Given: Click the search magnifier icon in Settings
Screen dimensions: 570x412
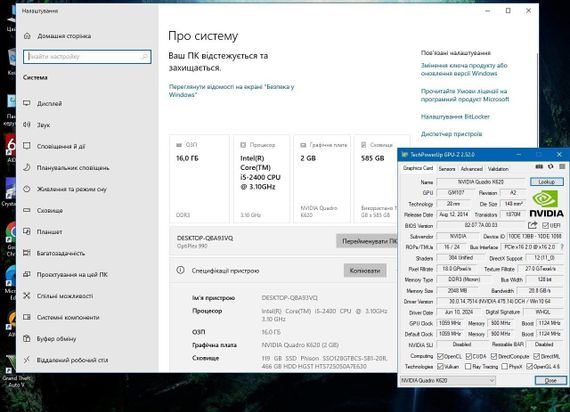Looking at the screenshot, I should click(x=144, y=56).
